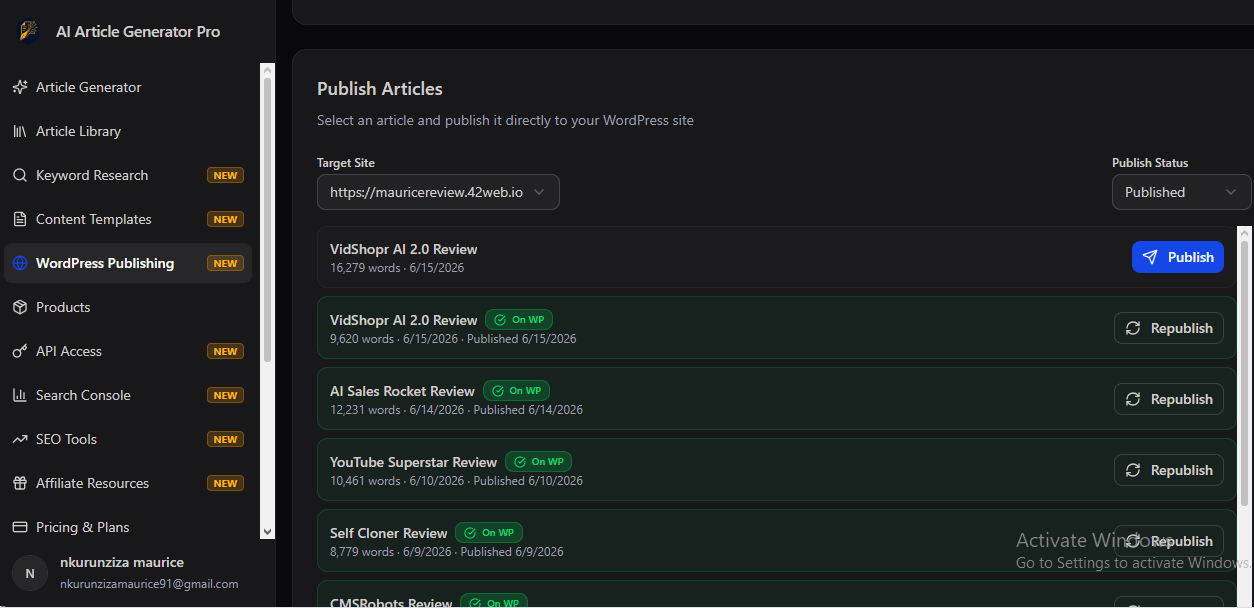
Task: Republish the AI Sales Rocket Review
Action: 1168,399
